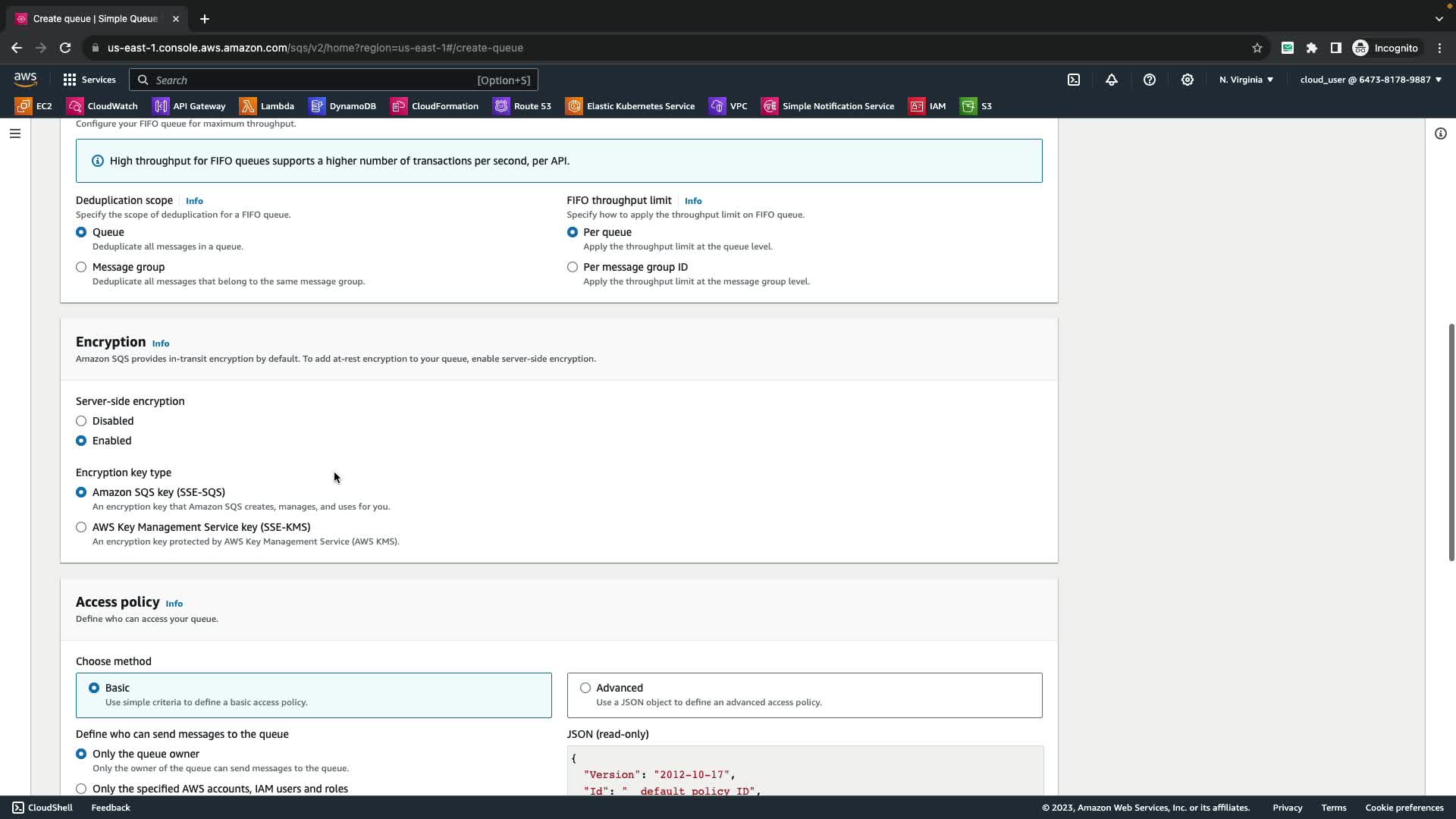The width and height of the screenshot is (1456, 819).
Task: Open the DynamoDB service shortcut
Action: (343, 106)
